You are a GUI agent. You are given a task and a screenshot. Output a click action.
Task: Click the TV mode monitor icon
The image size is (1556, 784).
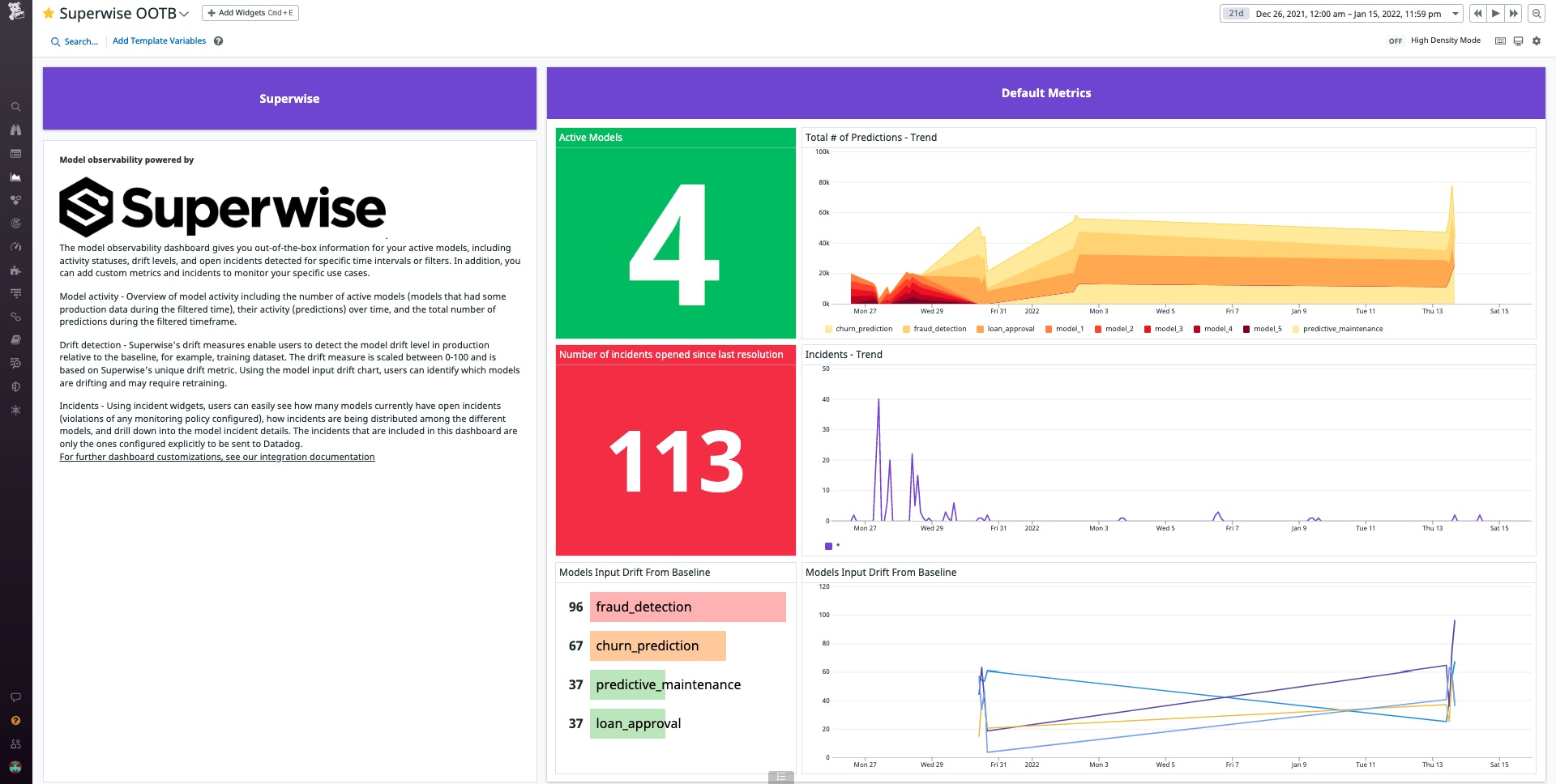[1518, 41]
